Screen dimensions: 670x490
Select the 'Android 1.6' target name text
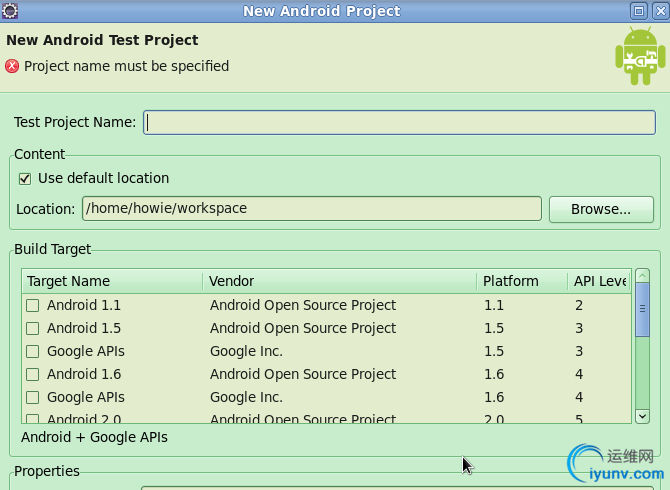pyautogui.click(x=84, y=375)
